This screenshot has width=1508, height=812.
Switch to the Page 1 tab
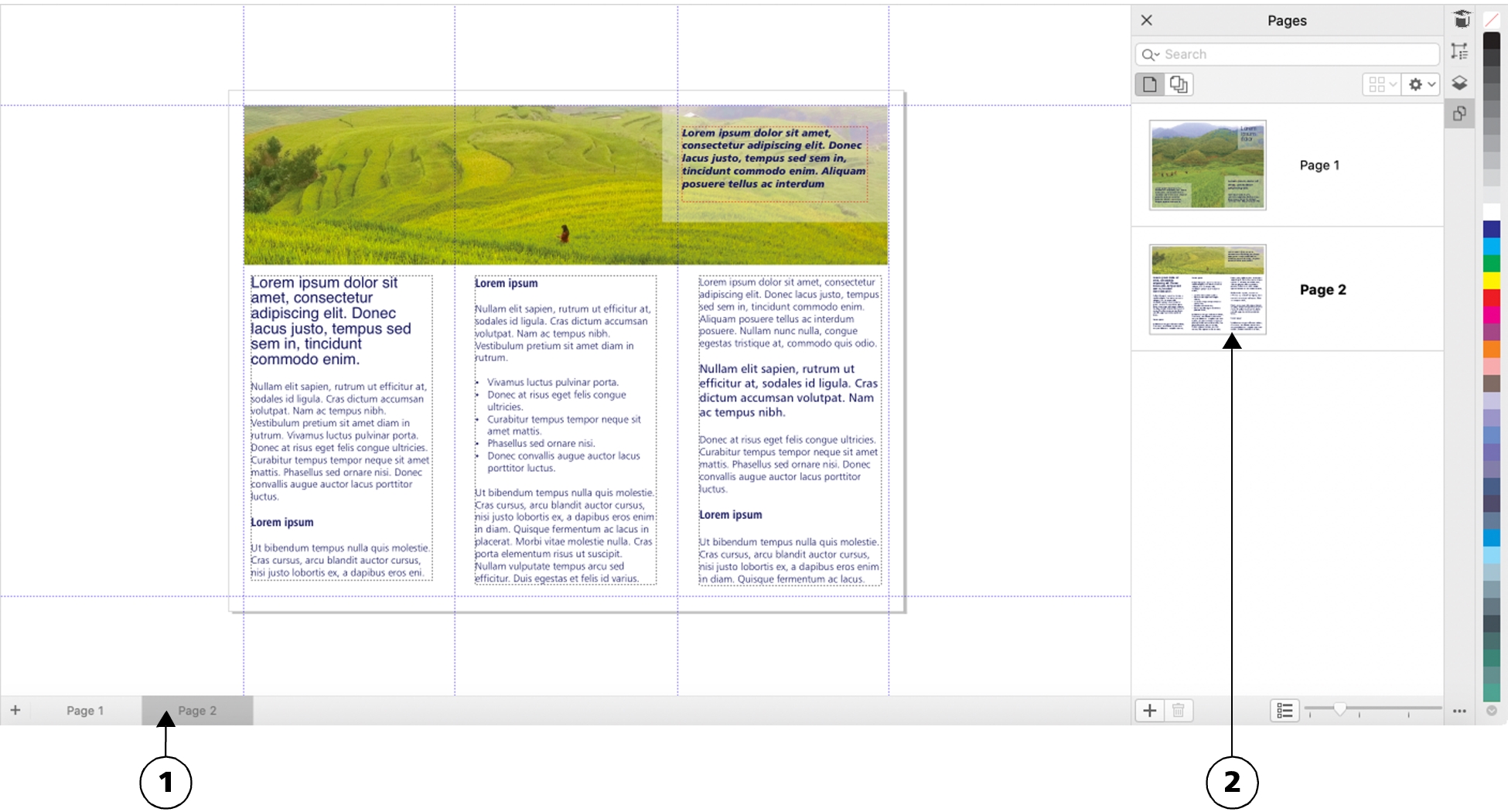[x=85, y=709]
